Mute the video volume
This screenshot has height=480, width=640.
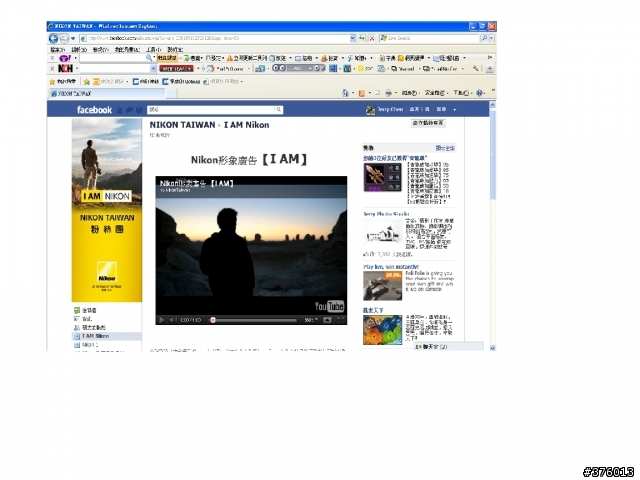pos(173,320)
